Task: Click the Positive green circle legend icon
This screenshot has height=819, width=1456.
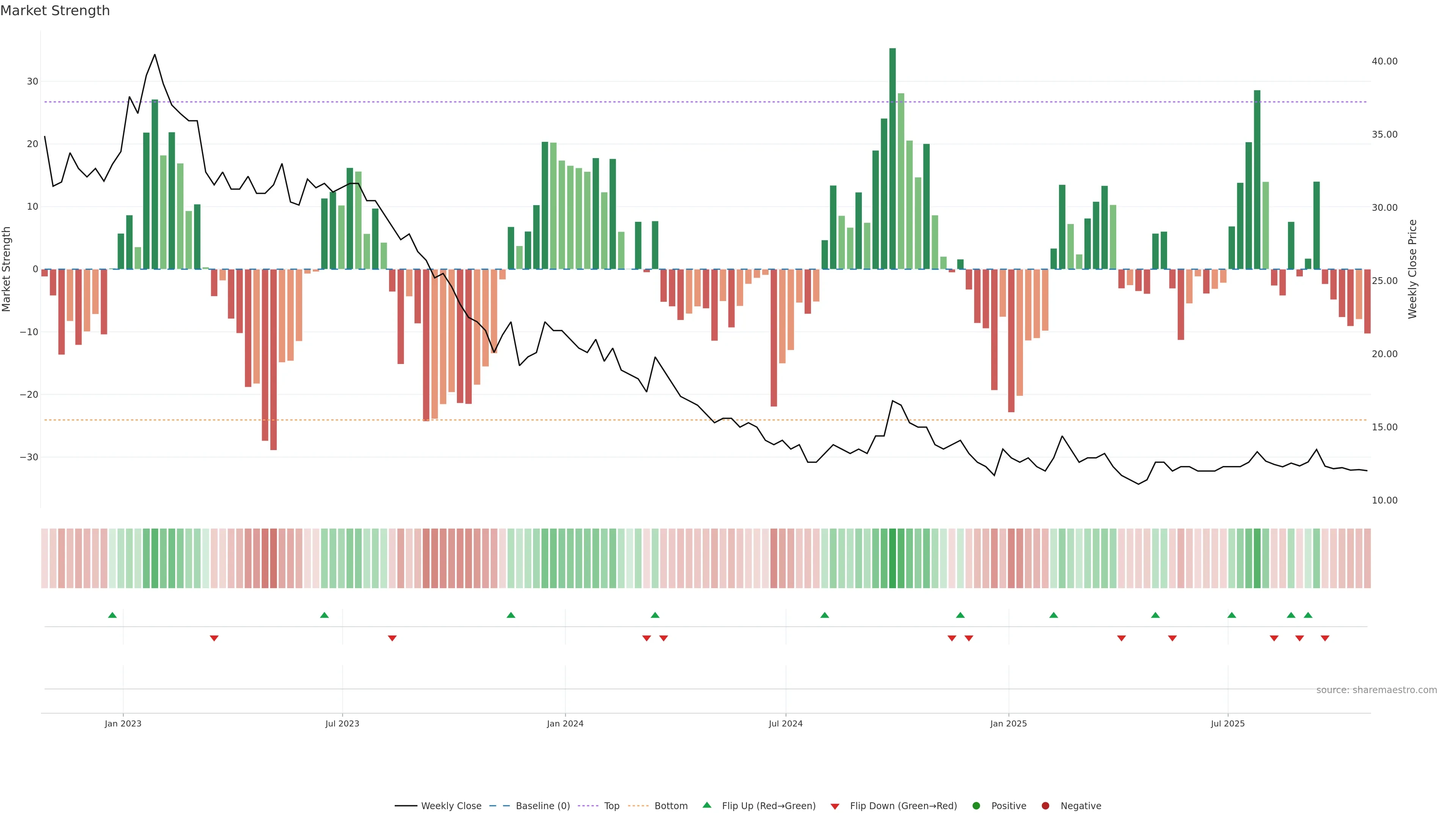Action: point(976,806)
